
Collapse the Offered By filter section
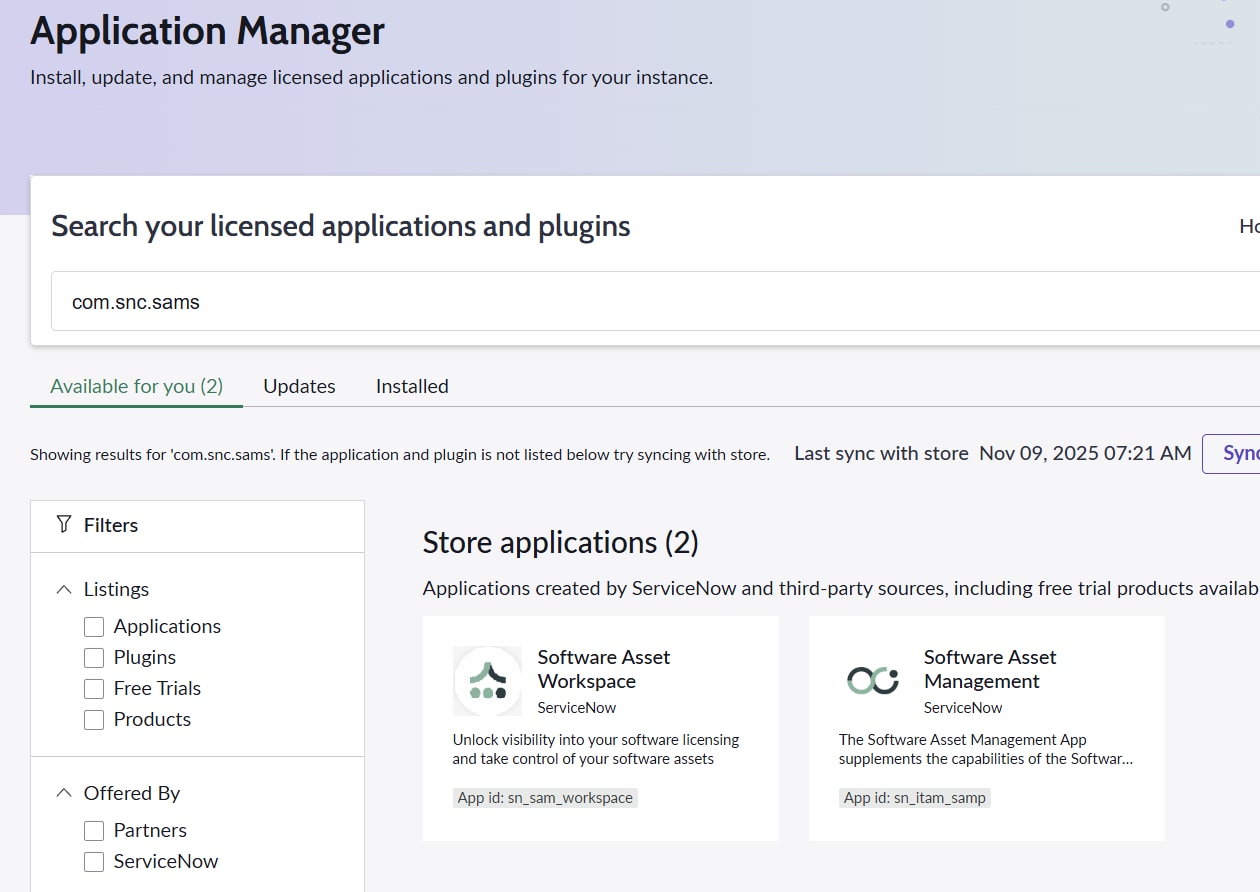click(x=64, y=794)
